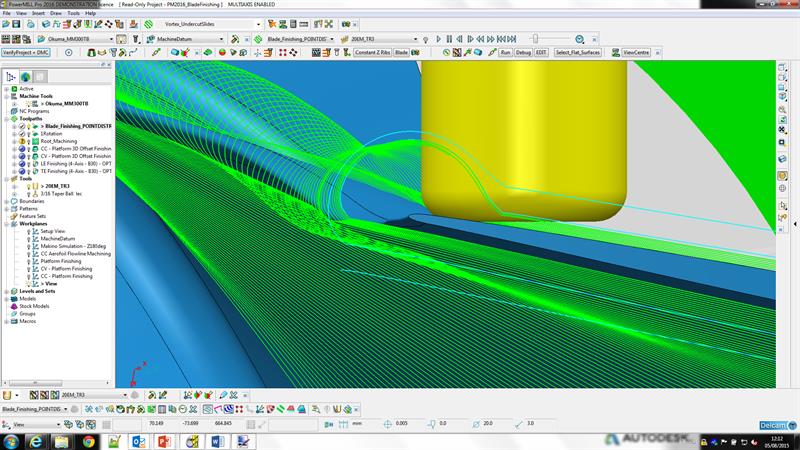
Task: Open the View menu
Action: pos(21,13)
